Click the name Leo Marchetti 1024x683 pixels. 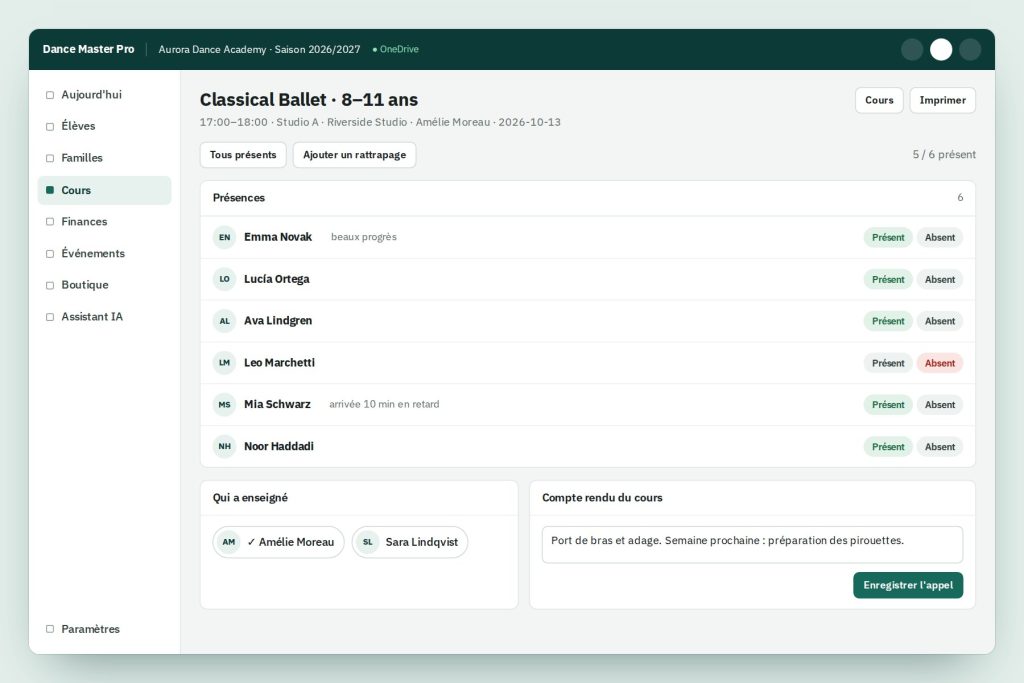click(x=280, y=362)
